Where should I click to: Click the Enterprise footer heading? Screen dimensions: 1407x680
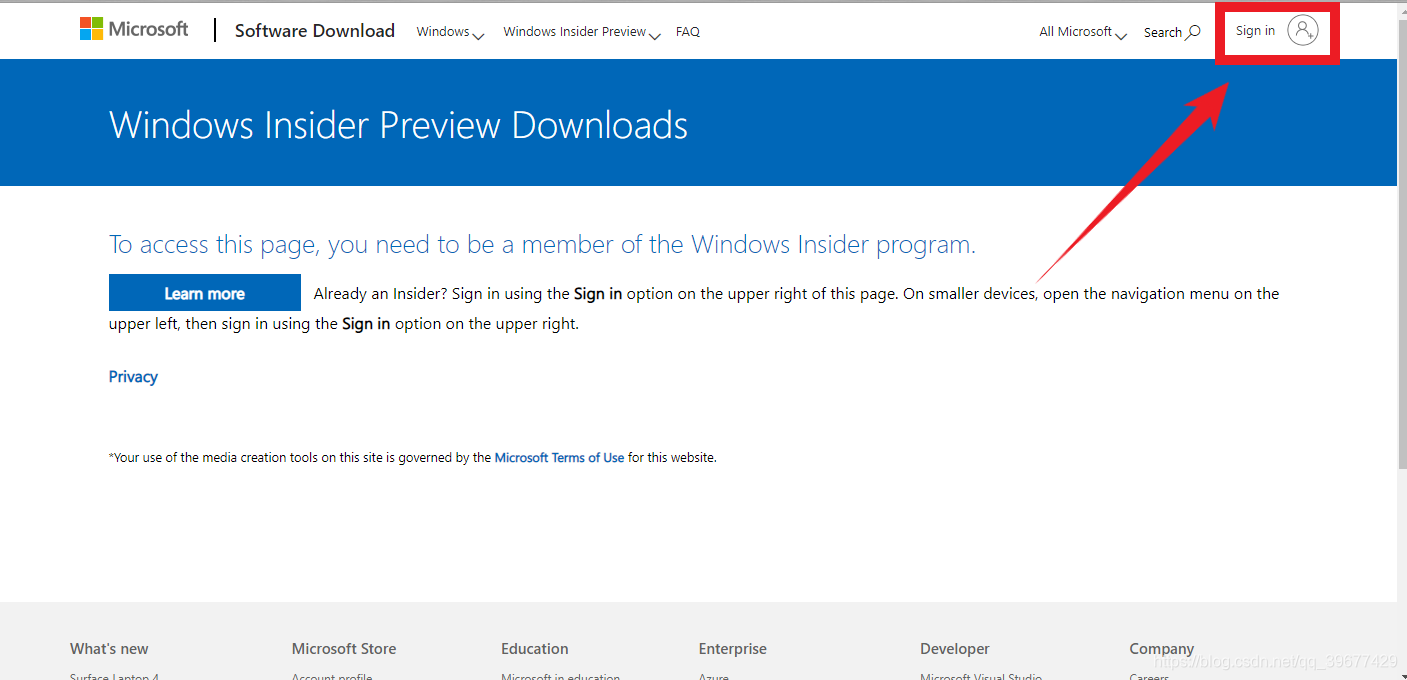[x=733, y=649]
